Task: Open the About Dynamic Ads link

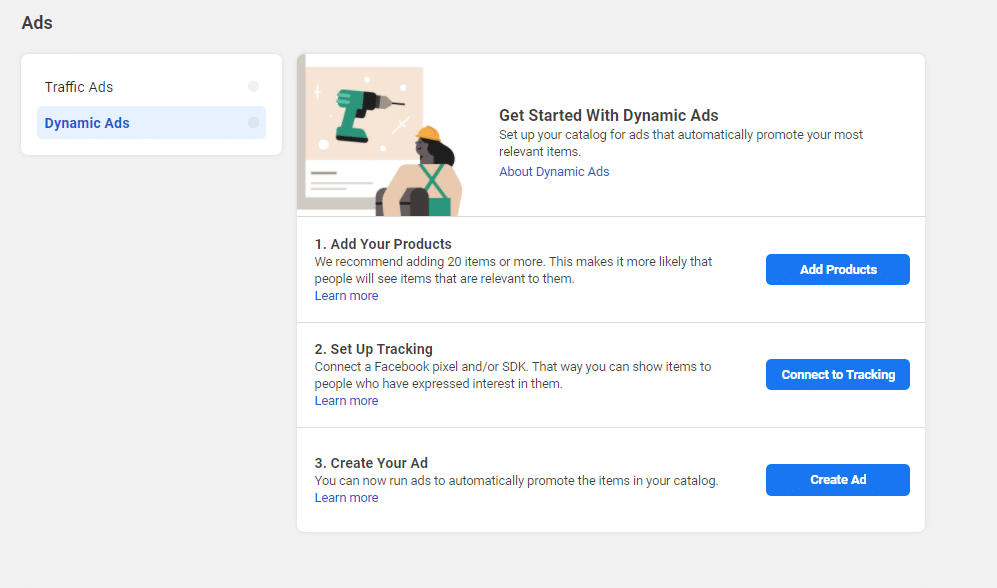Action: [x=554, y=172]
